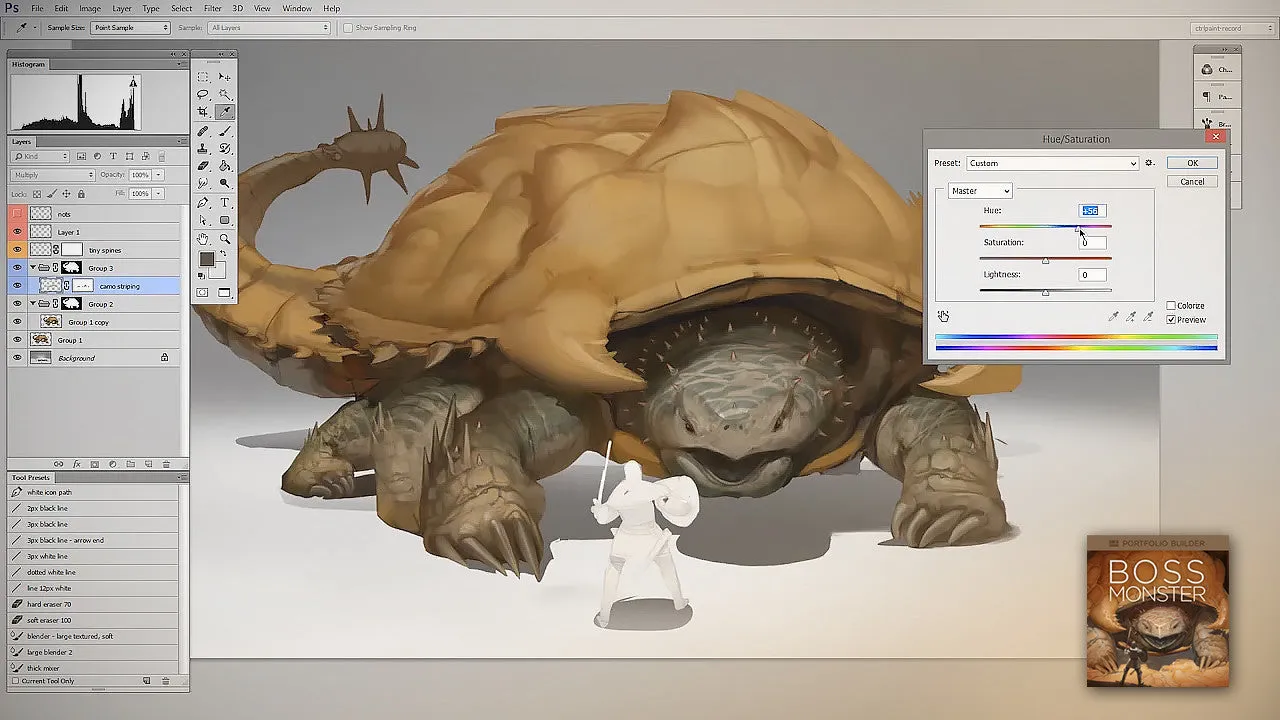Select the History Brush tool
This screenshot has height=720, width=1280.
click(225, 148)
